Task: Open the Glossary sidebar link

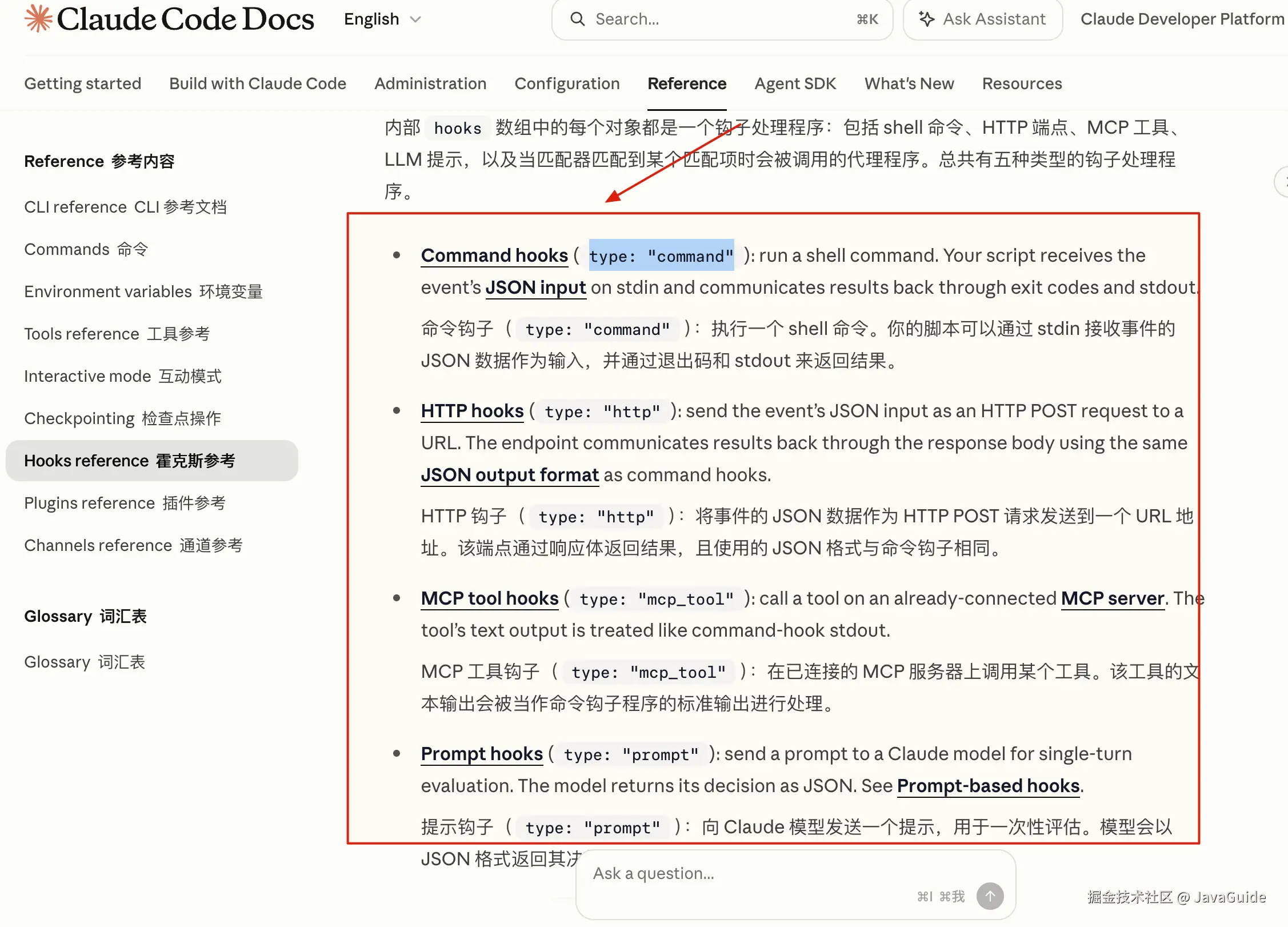Action: pyautogui.click(x=85, y=662)
